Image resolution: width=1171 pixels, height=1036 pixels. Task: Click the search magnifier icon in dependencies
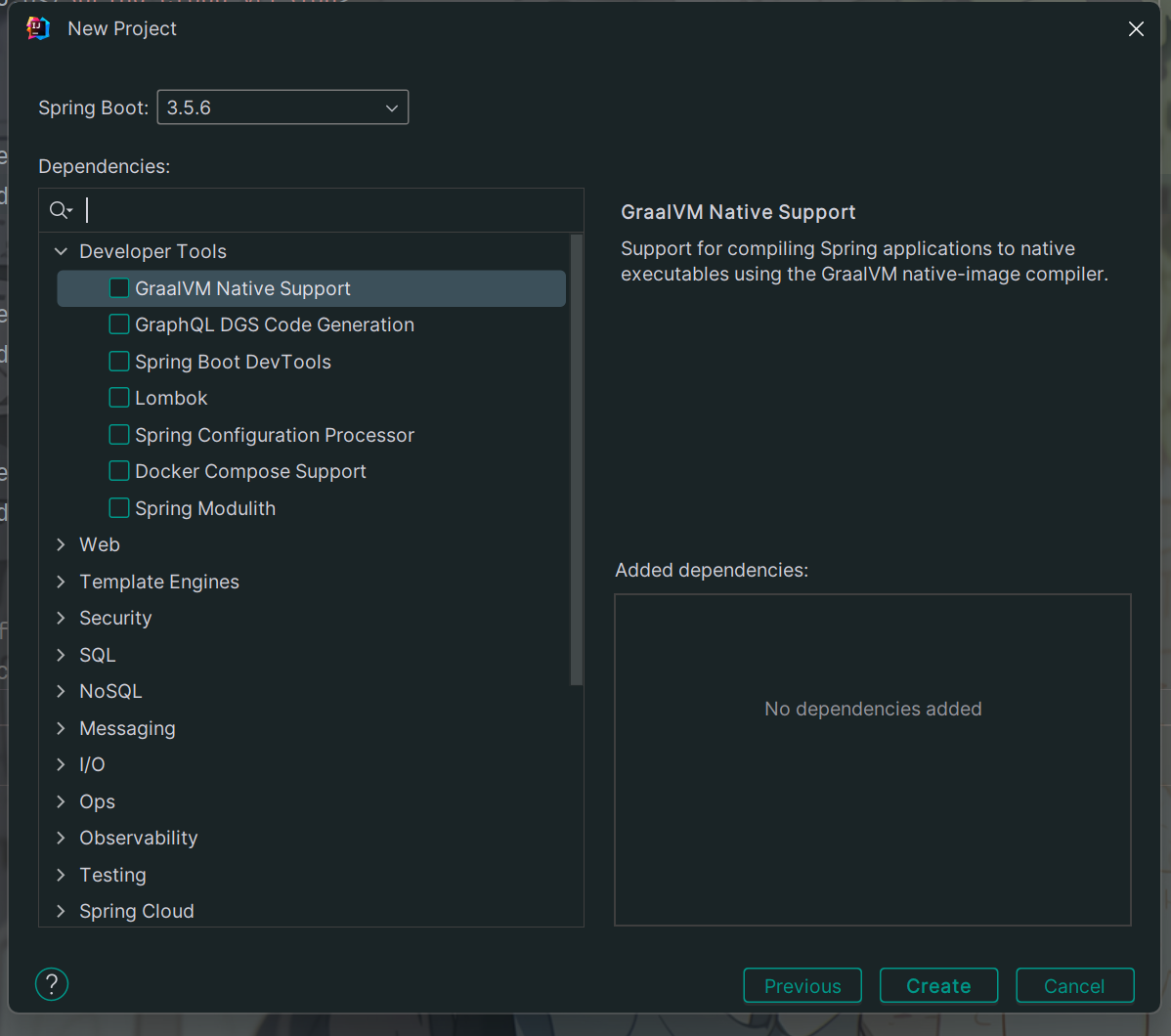60,210
